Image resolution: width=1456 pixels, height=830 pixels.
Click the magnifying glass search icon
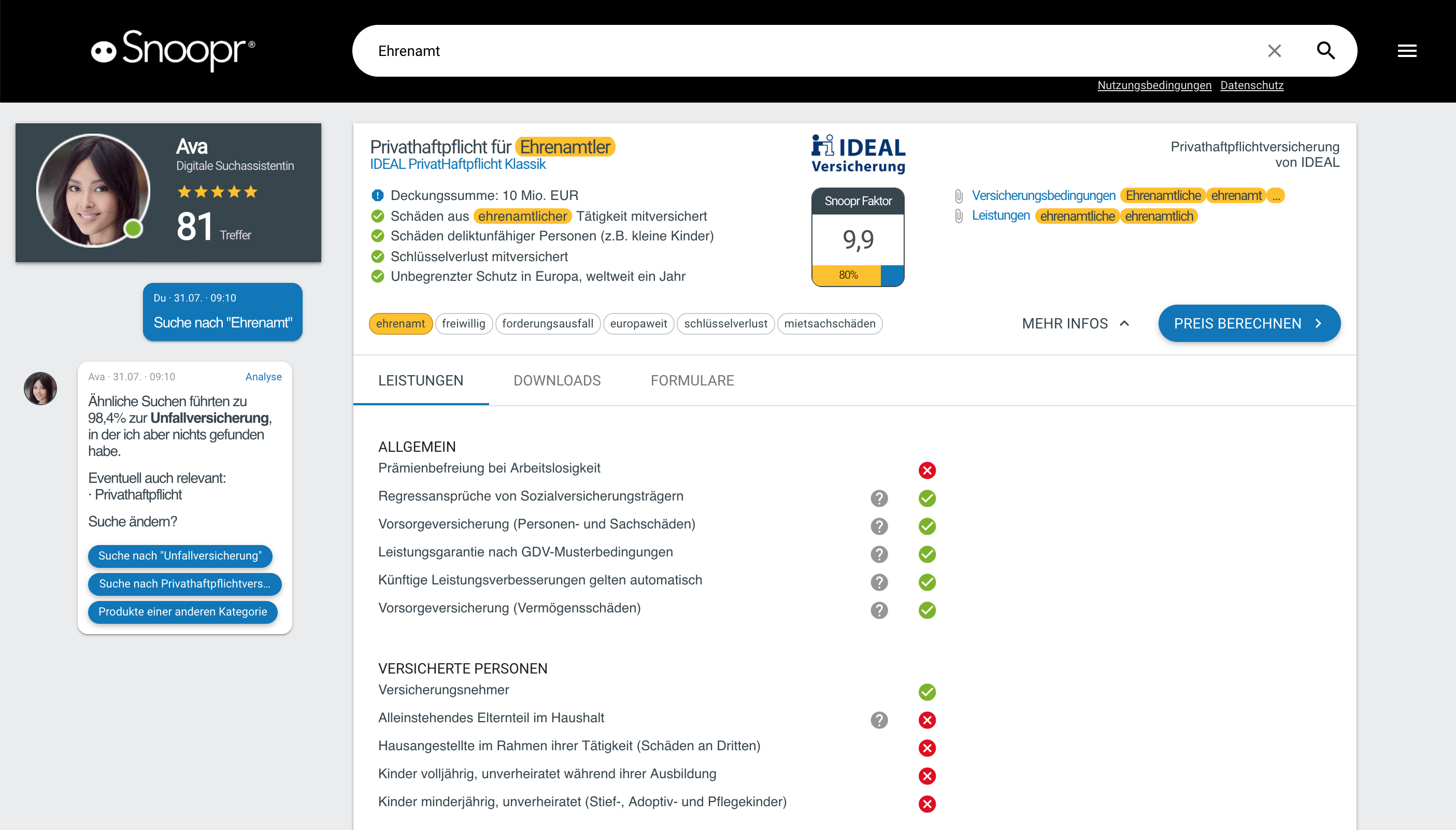1325,51
